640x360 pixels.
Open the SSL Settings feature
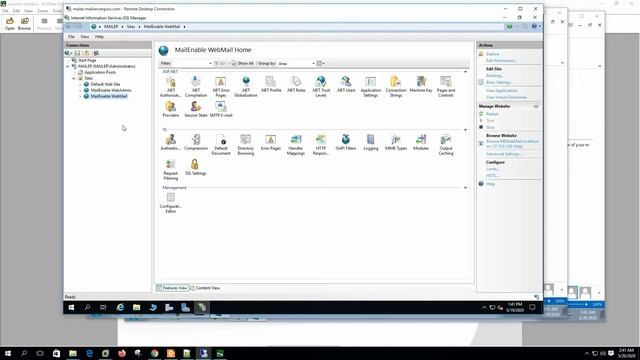pos(196,167)
